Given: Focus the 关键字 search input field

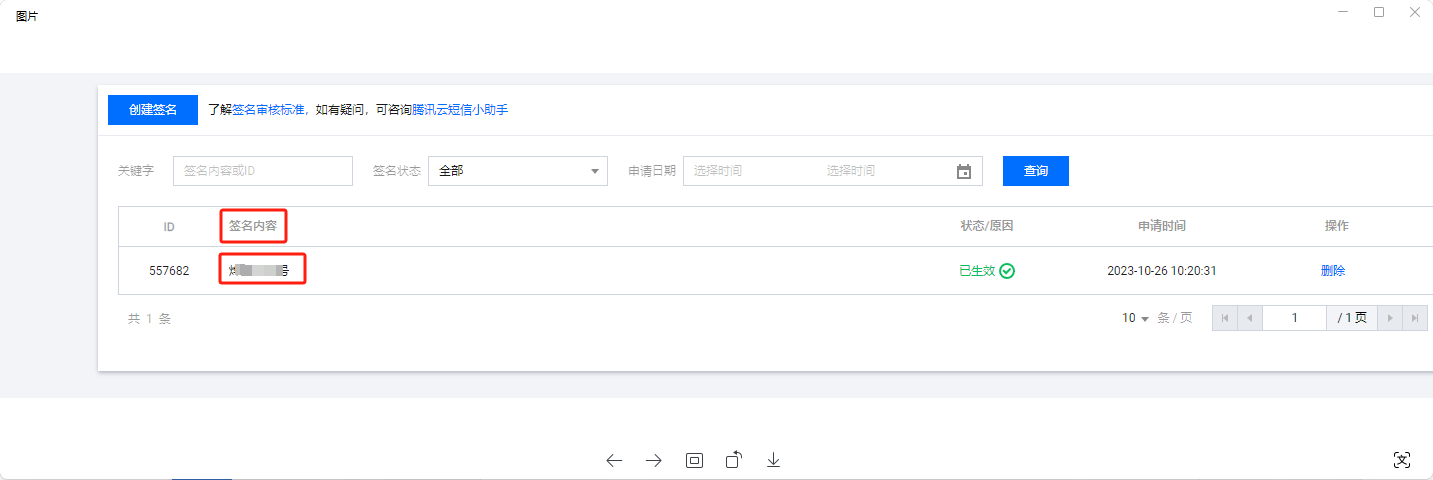Looking at the screenshot, I should [262, 171].
